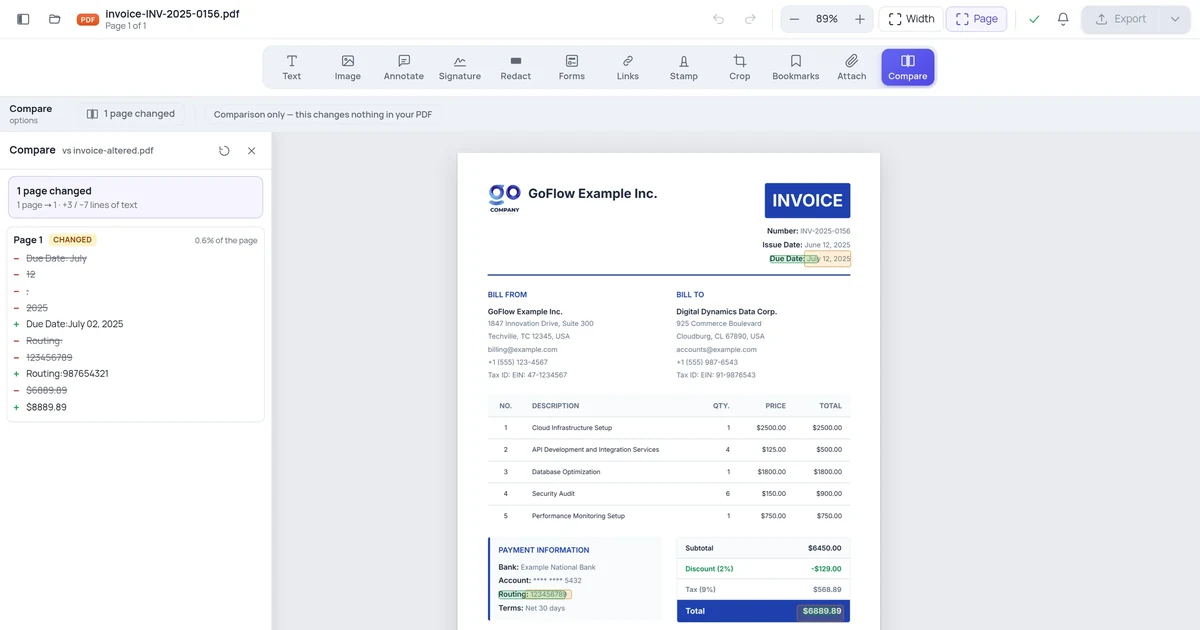Select the Stamp tool

tap(684, 67)
